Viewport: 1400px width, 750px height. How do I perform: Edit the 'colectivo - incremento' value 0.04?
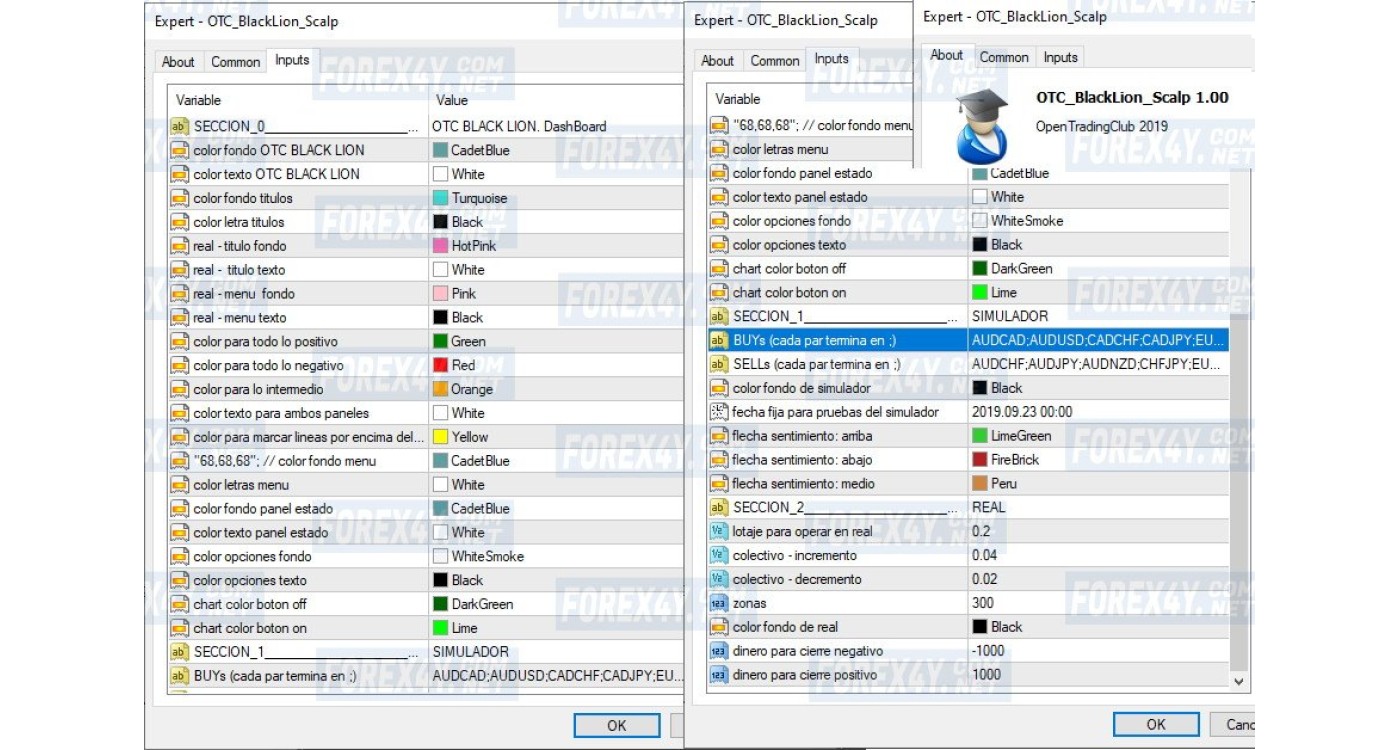1095,556
